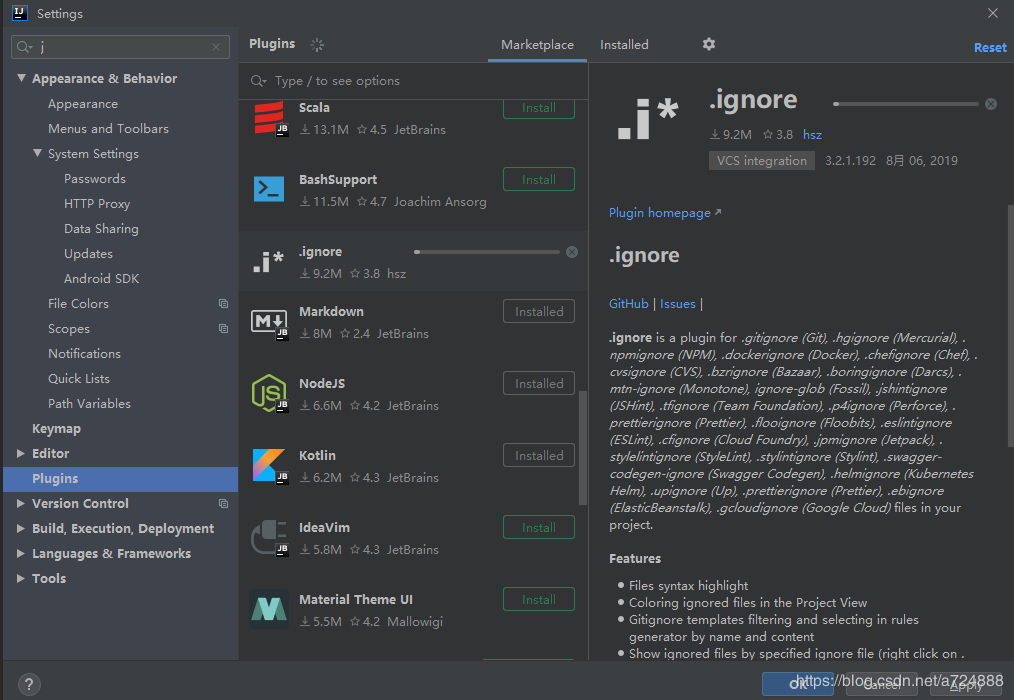1014x700 pixels.
Task: Click .ignore download progress bar in list
Action: click(487, 252)
